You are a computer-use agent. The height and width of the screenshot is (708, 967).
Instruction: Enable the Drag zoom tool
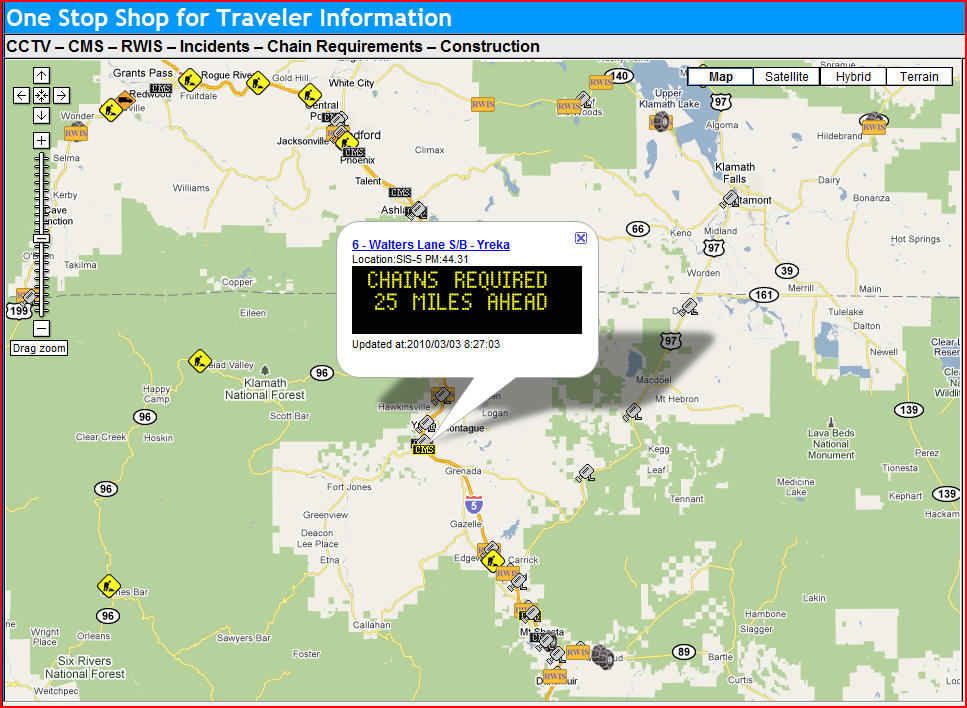39,348
